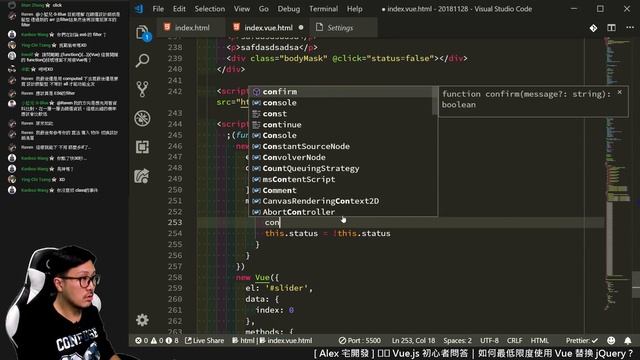Viewport: 640px width, 360px height.
Task: Open the Selection menu
Action: click(209, 9)
